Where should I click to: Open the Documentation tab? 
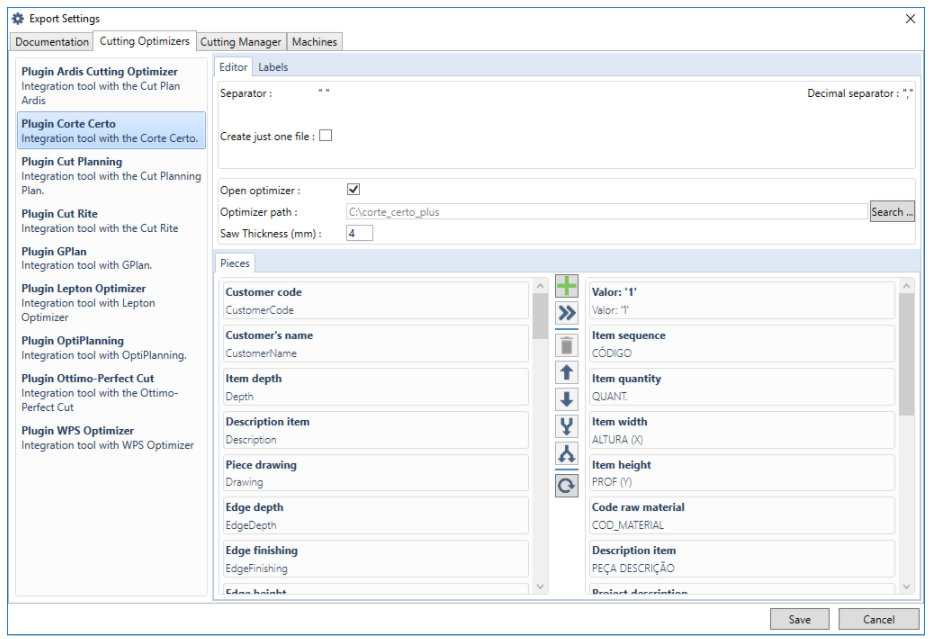[52, 42]
